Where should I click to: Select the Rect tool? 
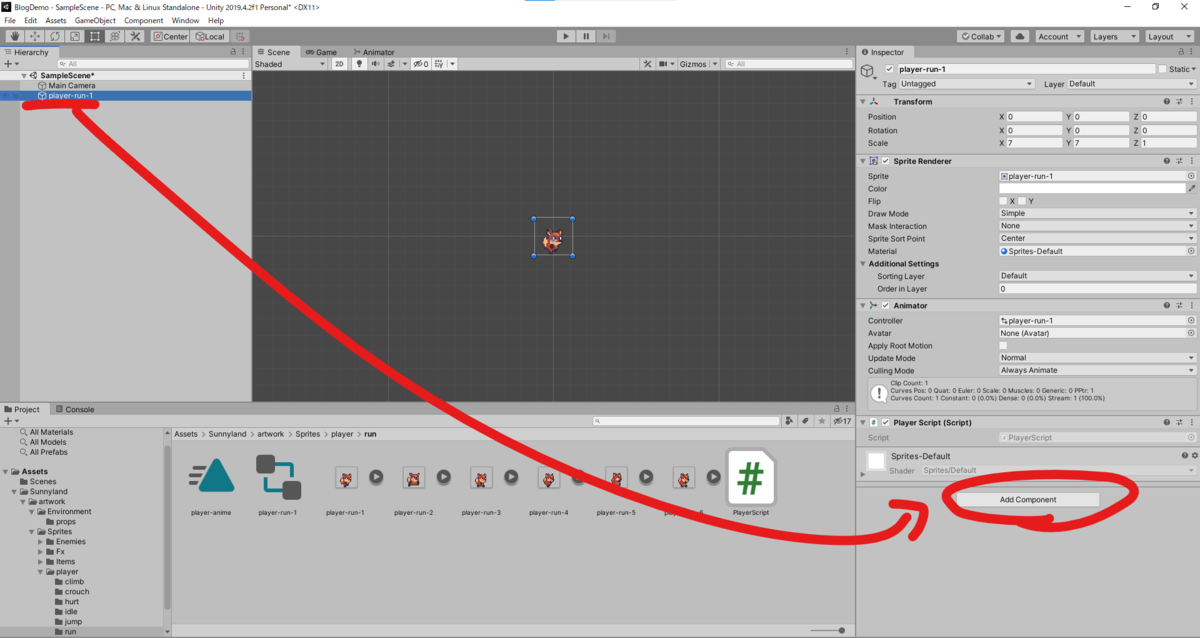(x=94, y=36)
